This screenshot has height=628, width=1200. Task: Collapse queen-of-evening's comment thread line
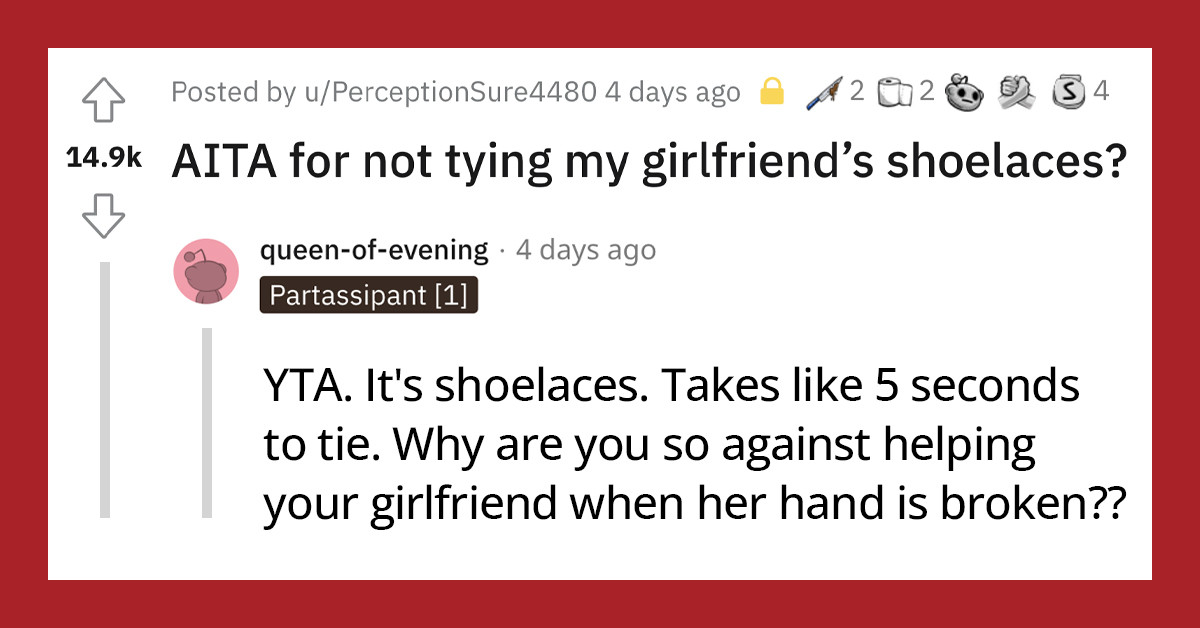206,420
